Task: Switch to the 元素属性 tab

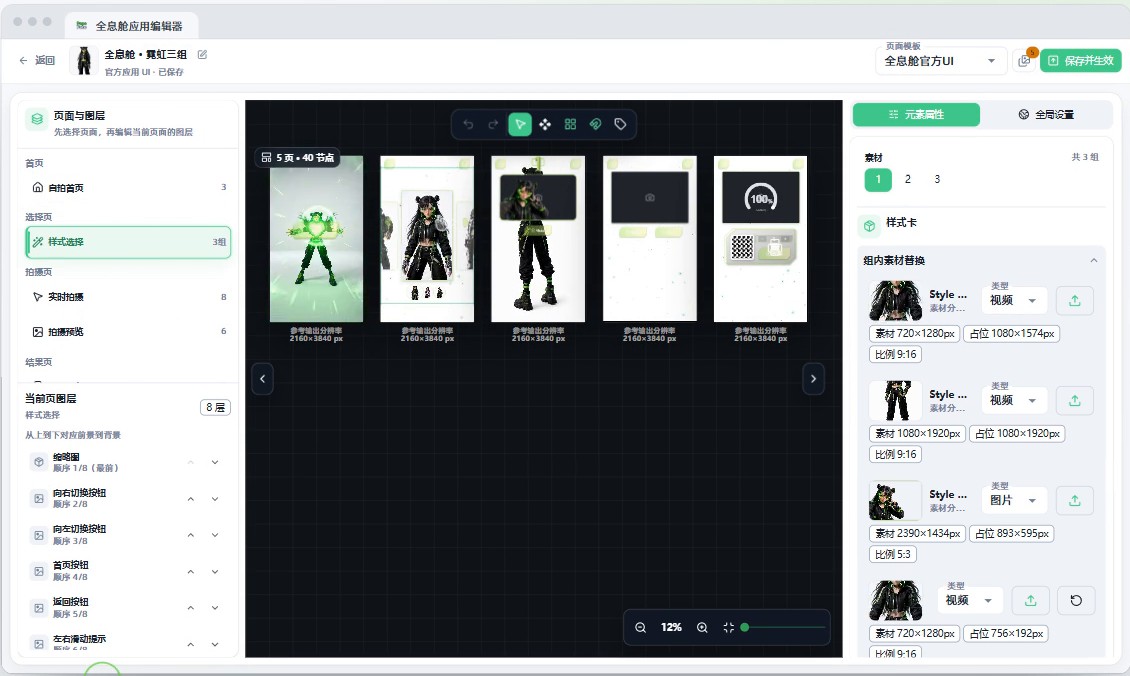Action: tap(916, 115)
